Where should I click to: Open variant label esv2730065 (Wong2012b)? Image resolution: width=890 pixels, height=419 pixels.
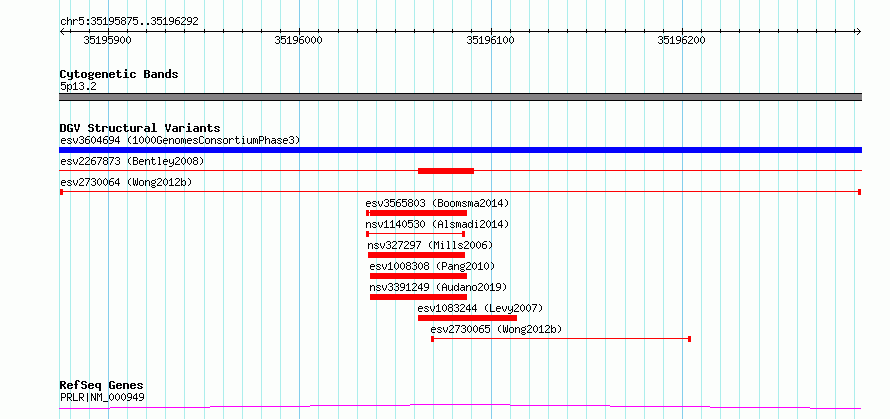tap(497, 329)
